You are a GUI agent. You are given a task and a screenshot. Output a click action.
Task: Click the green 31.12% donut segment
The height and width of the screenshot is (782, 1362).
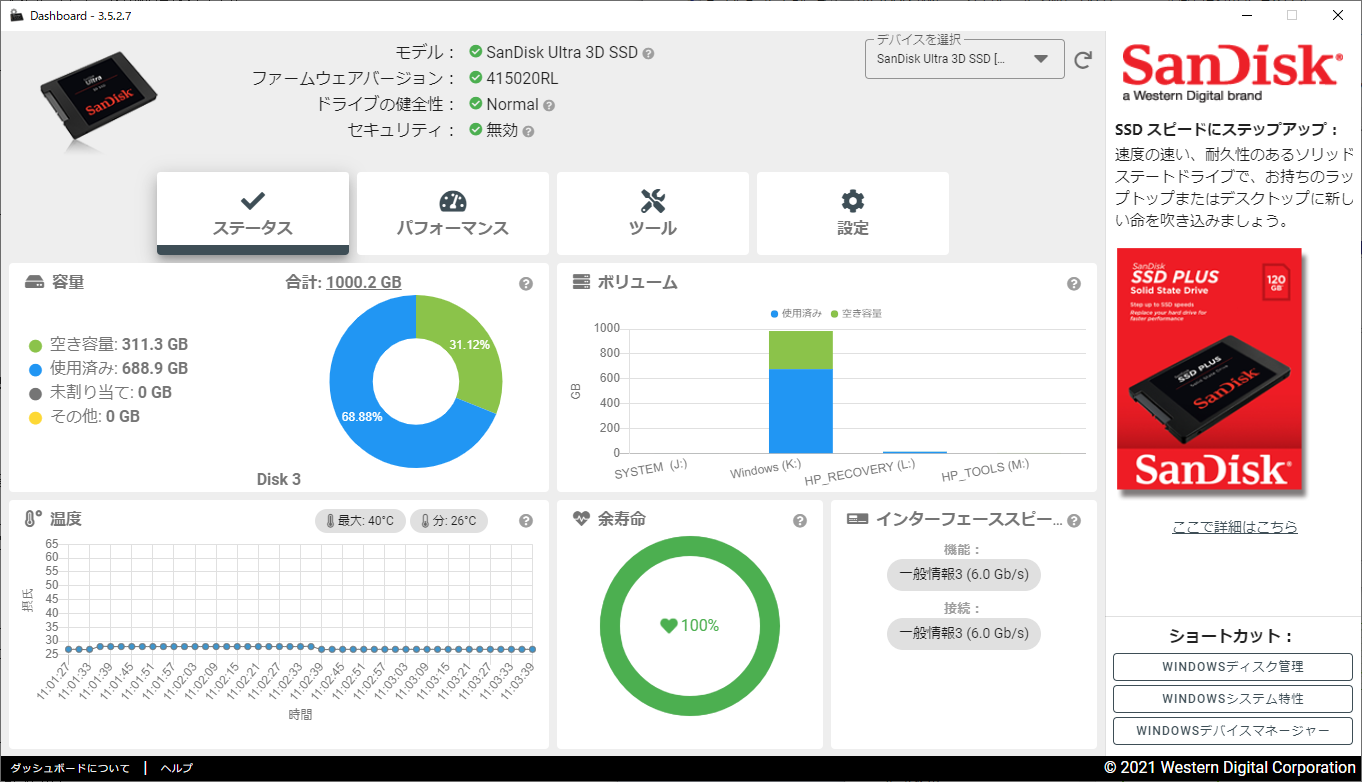pos(470,346)
